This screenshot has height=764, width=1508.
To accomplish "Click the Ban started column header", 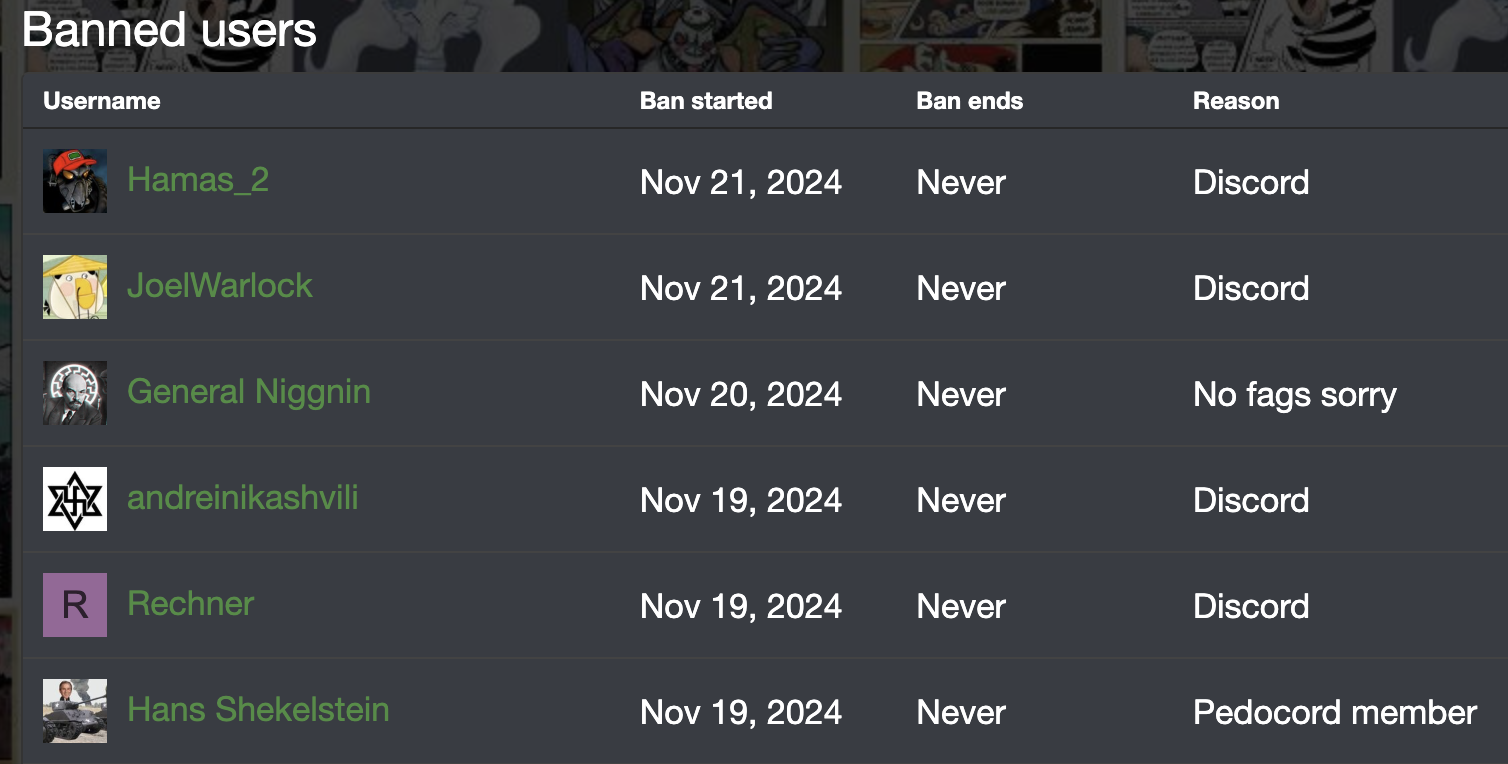I will point(706,101).
